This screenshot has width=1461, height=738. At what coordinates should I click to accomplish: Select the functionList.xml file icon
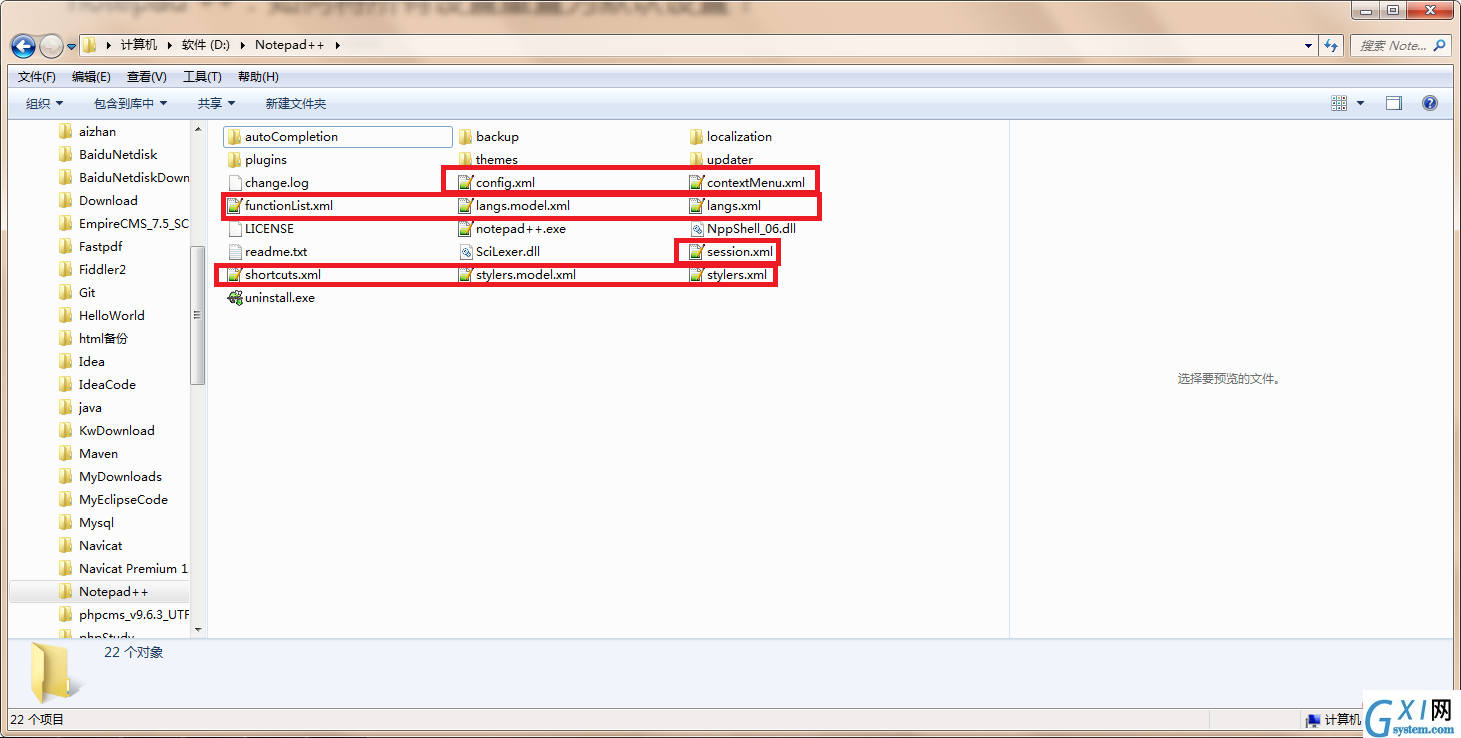(x=234, y=206)
